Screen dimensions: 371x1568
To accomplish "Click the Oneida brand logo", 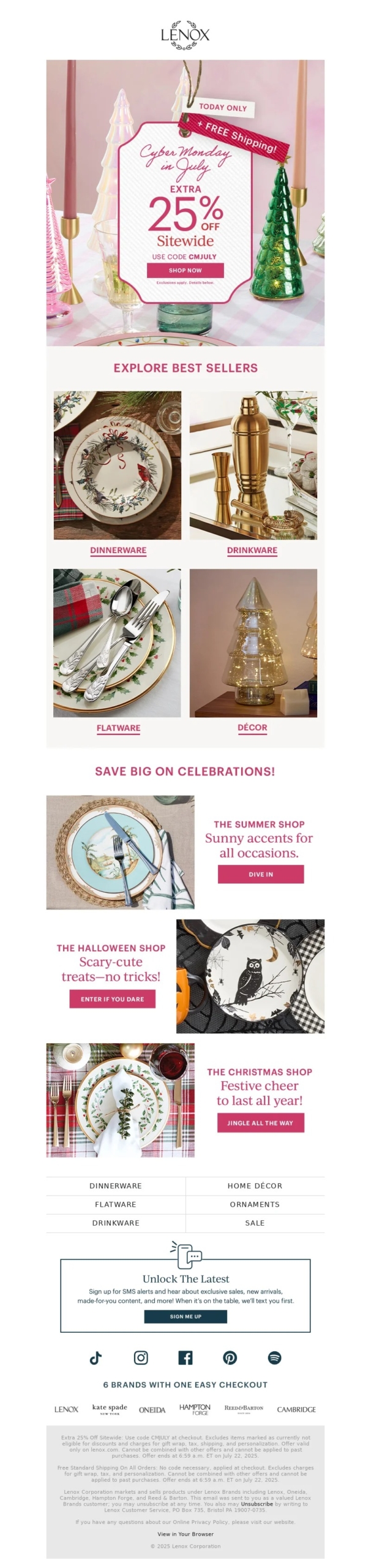I will [152, 1409].
